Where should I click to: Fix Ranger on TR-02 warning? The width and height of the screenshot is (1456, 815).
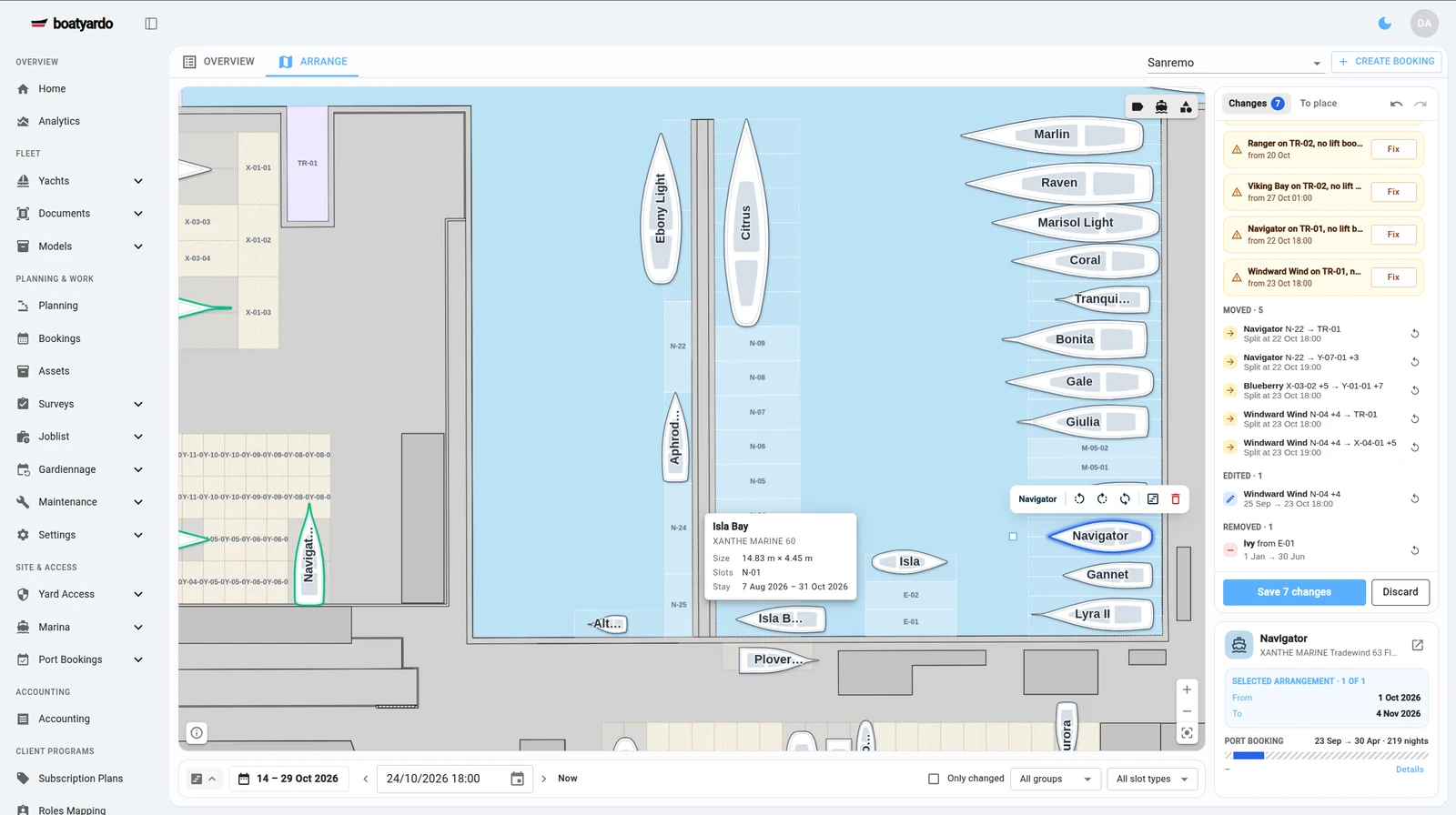1393,149
